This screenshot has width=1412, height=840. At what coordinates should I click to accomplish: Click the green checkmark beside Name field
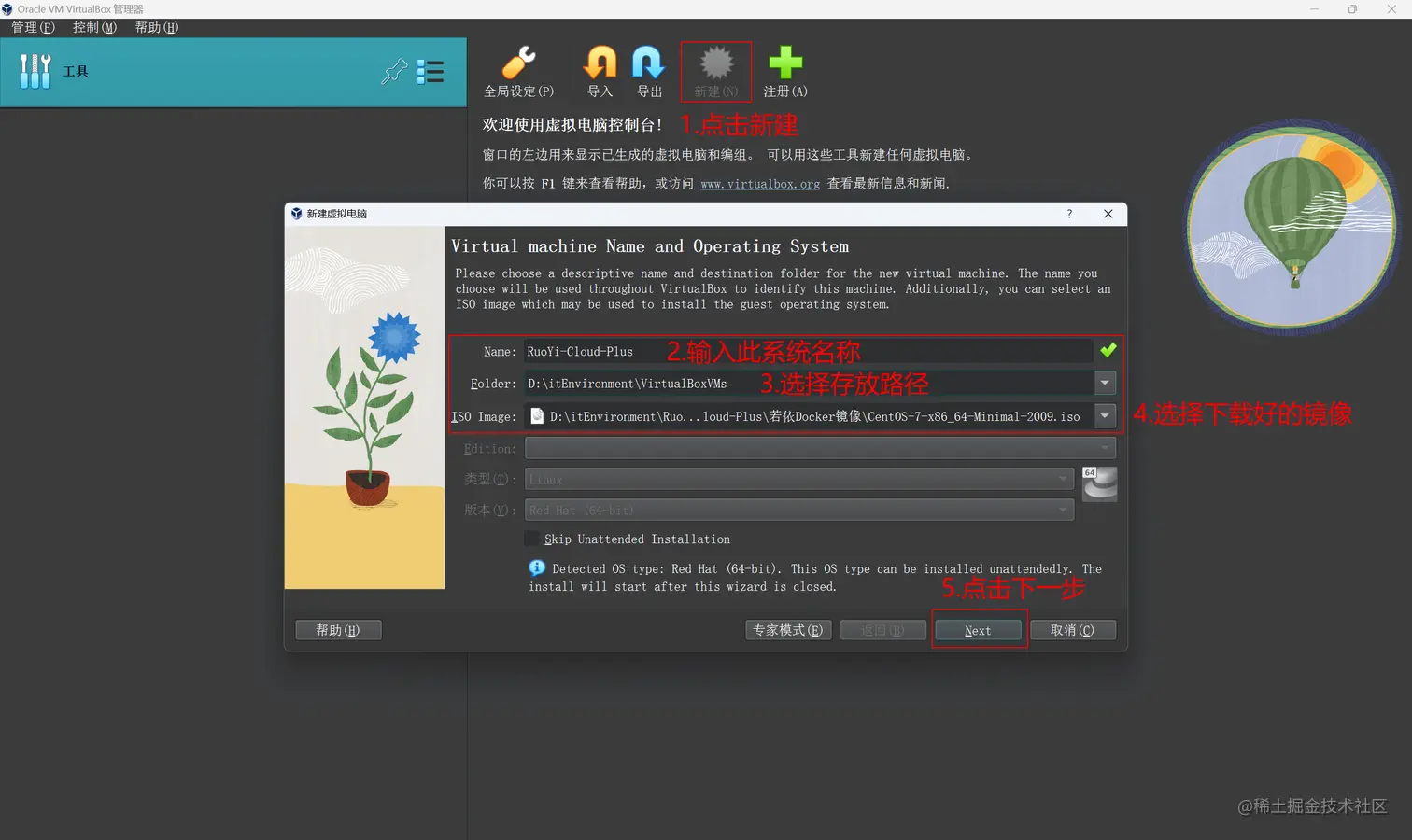(x=1108, y=350)
